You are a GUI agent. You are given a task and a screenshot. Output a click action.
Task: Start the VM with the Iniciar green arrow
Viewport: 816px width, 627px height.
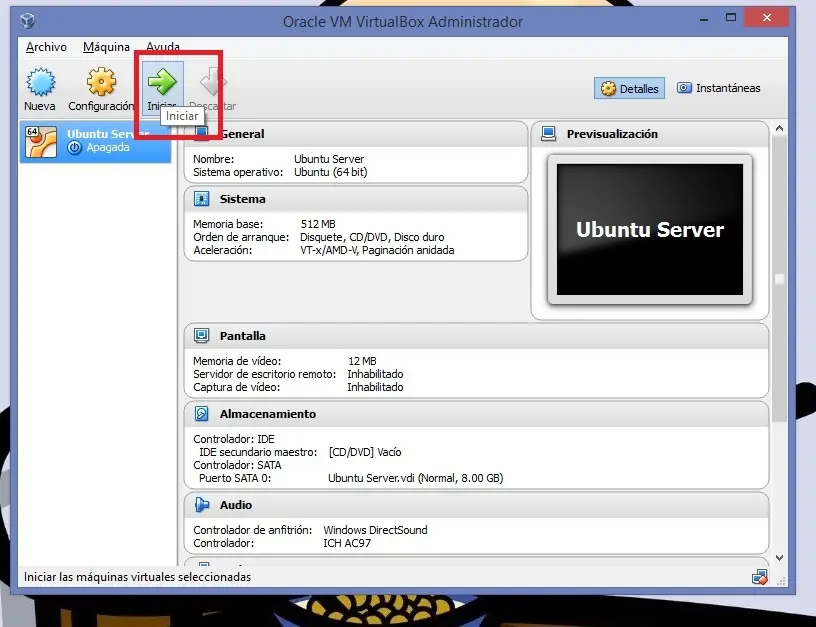162,82
